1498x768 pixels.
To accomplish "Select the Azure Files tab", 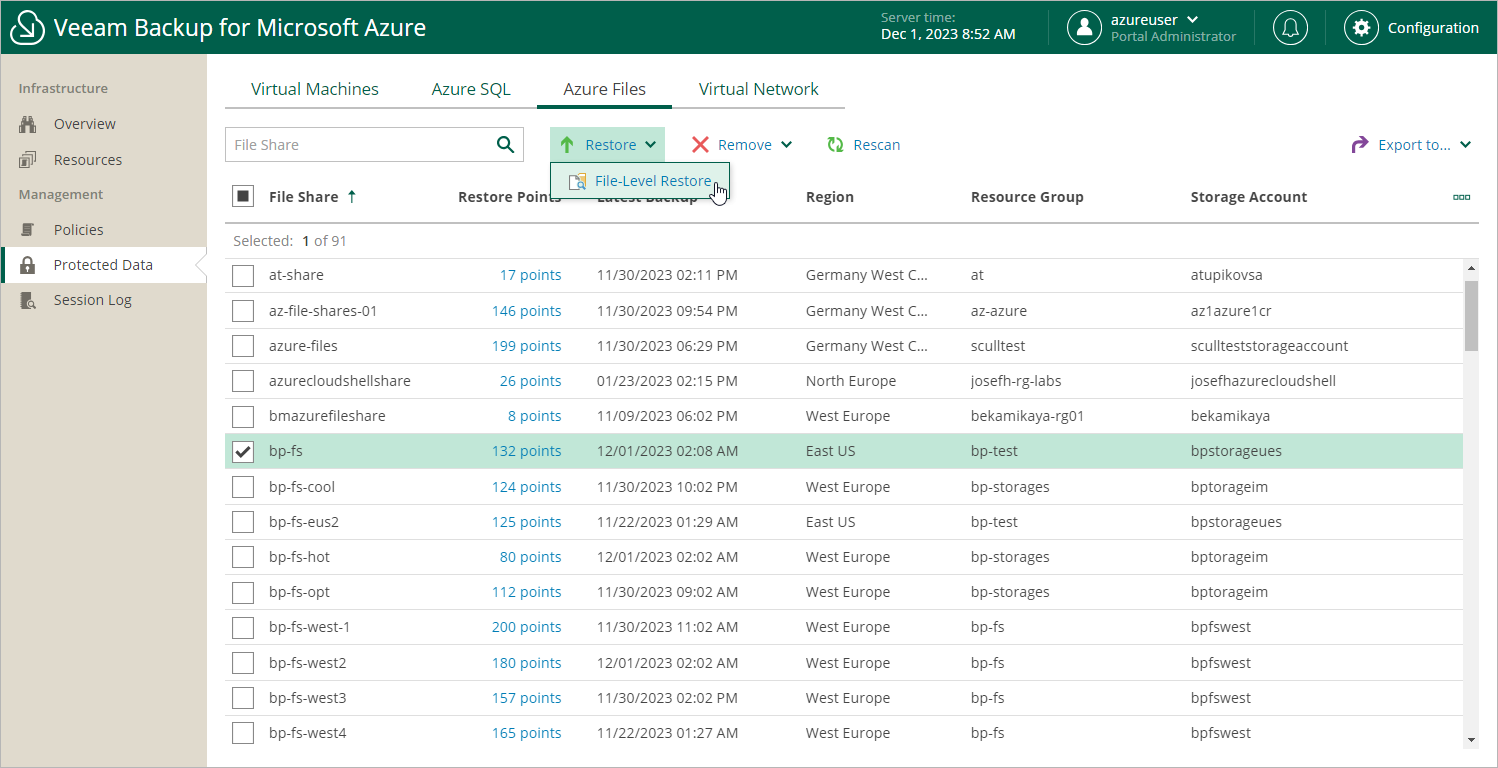I will (x=604, y=89).
